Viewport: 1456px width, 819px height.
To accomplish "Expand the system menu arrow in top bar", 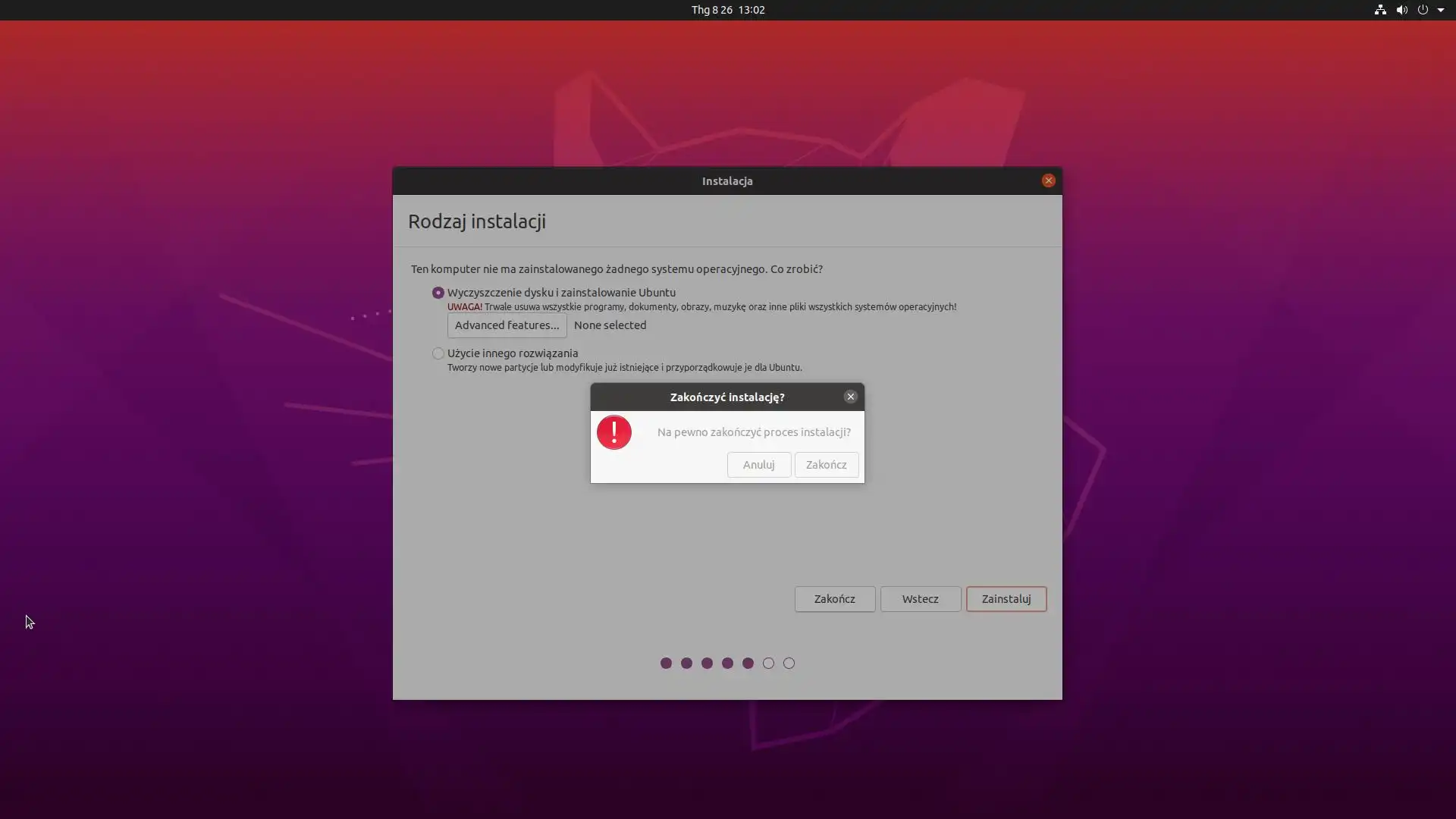I will [x=1441, y=10].
